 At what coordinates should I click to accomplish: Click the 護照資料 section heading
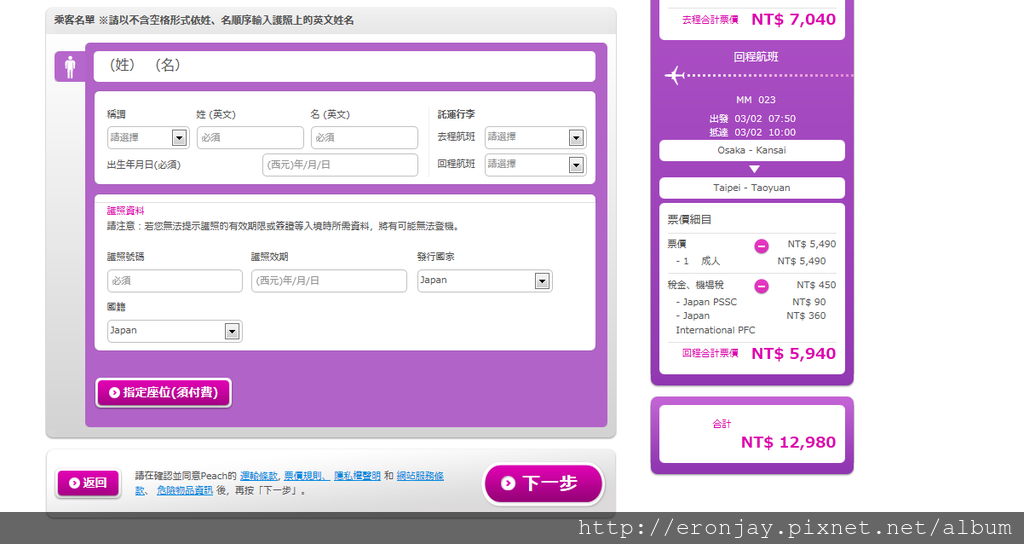[x=125, y=211]
